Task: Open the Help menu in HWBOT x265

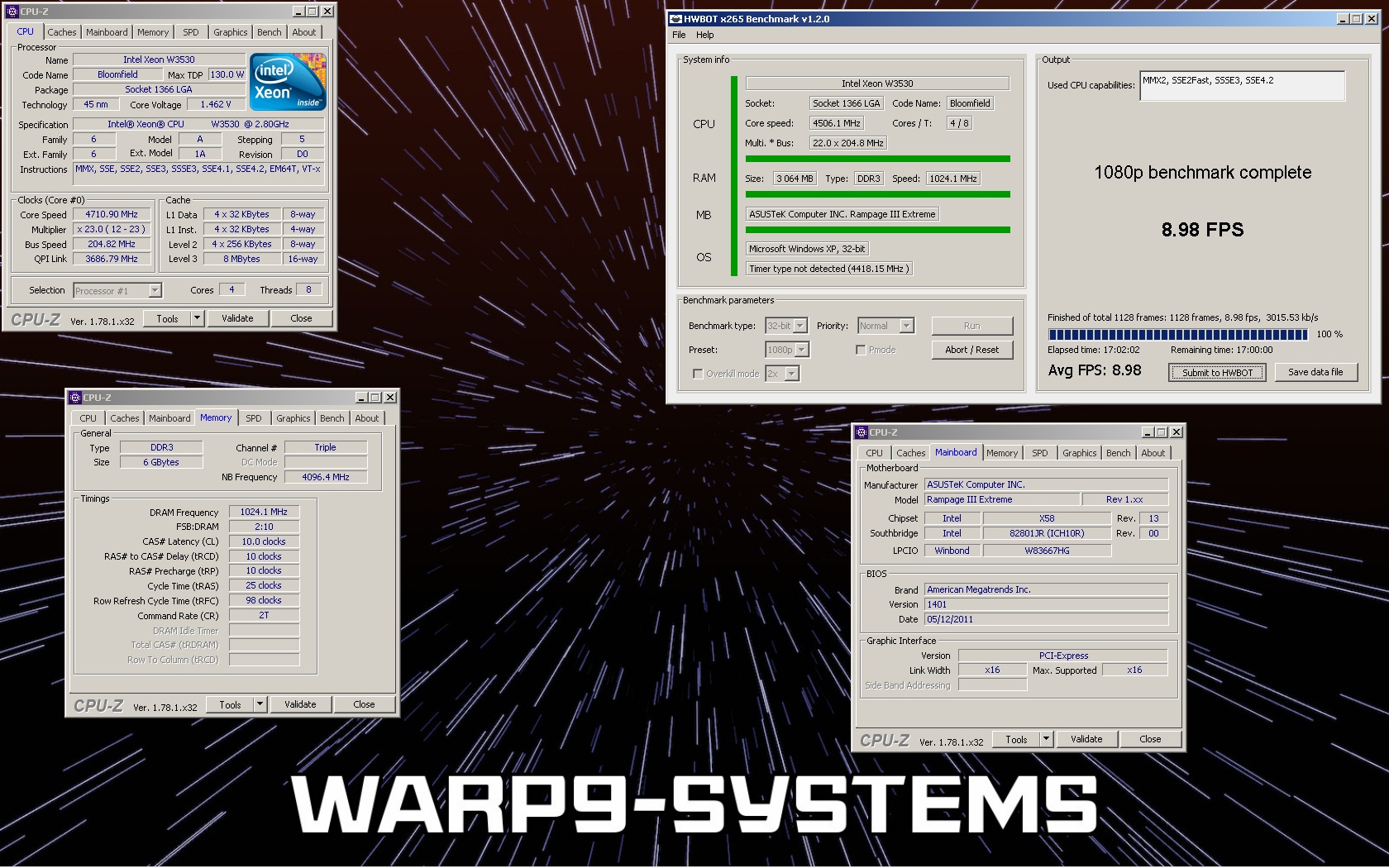Action: click(x=704, y=35)
